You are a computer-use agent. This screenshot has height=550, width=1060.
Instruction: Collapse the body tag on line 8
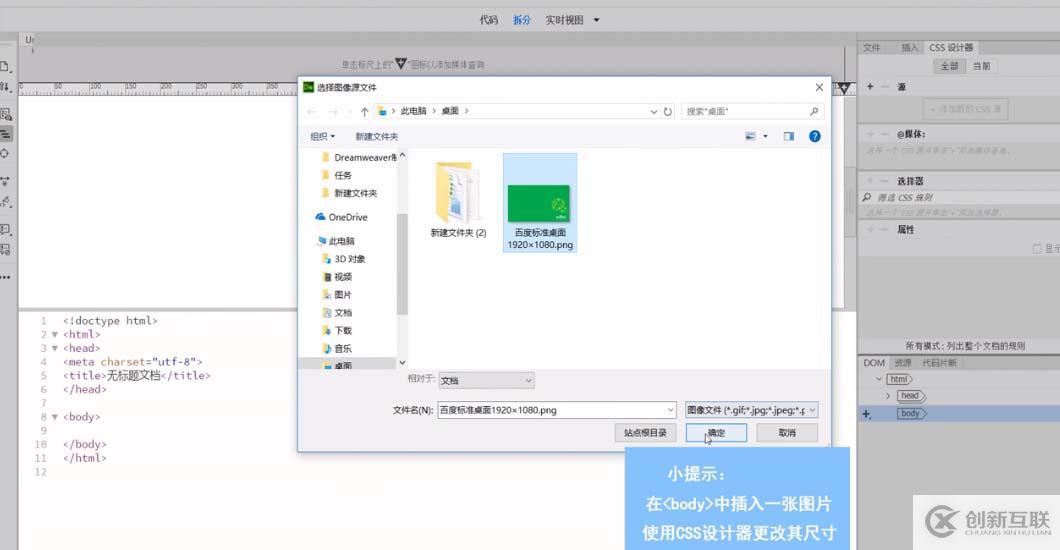pyautogui.click(x=55, y=417)
